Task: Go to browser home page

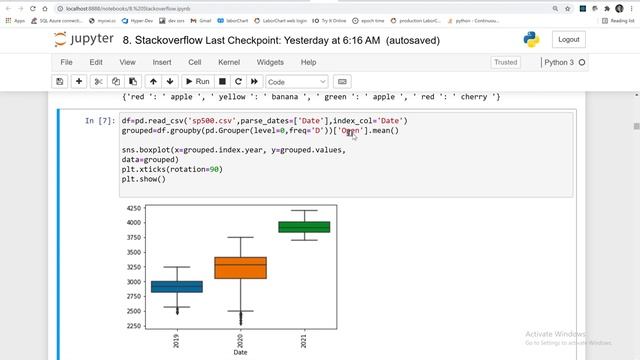Action: point(45,9)
